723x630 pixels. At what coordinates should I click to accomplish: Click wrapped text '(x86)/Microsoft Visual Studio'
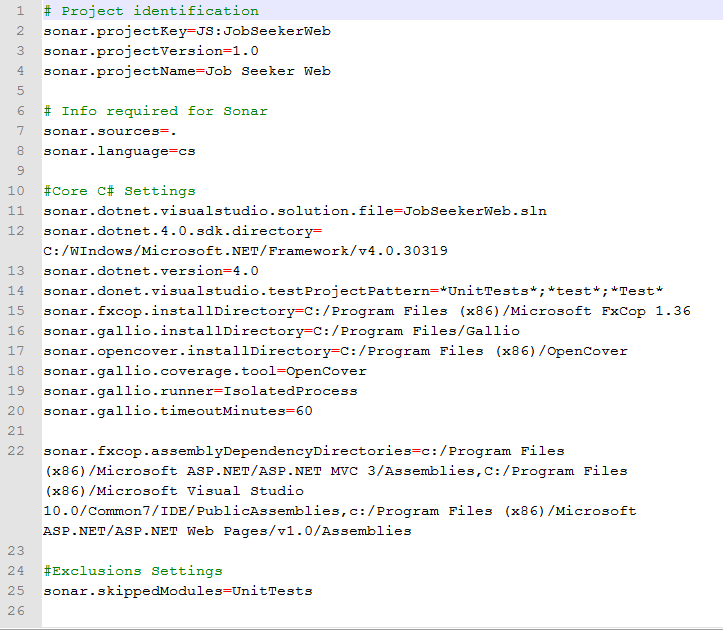pyautogui.click(x=174, y=491)
